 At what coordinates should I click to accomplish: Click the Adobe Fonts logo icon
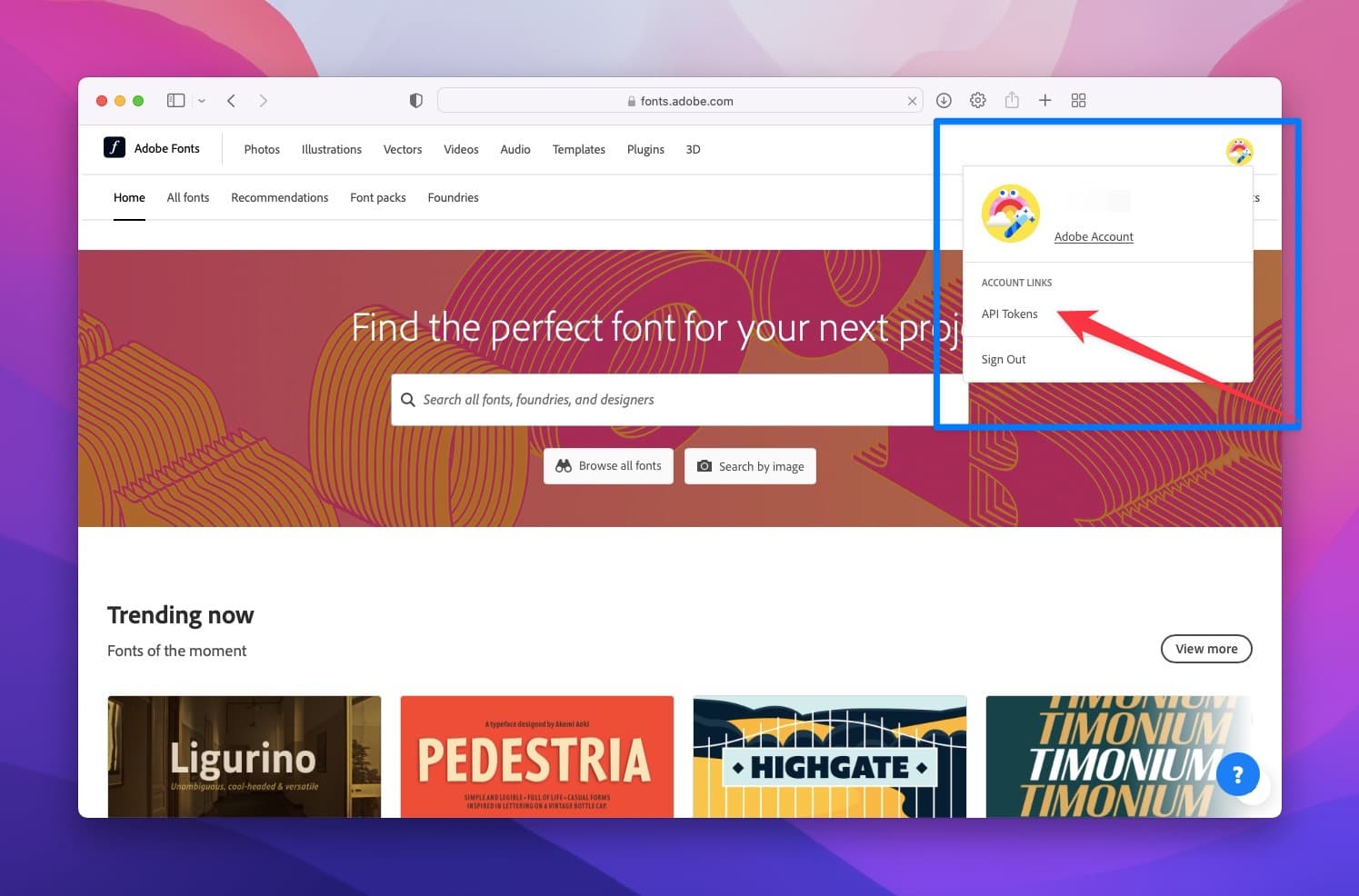114,147
